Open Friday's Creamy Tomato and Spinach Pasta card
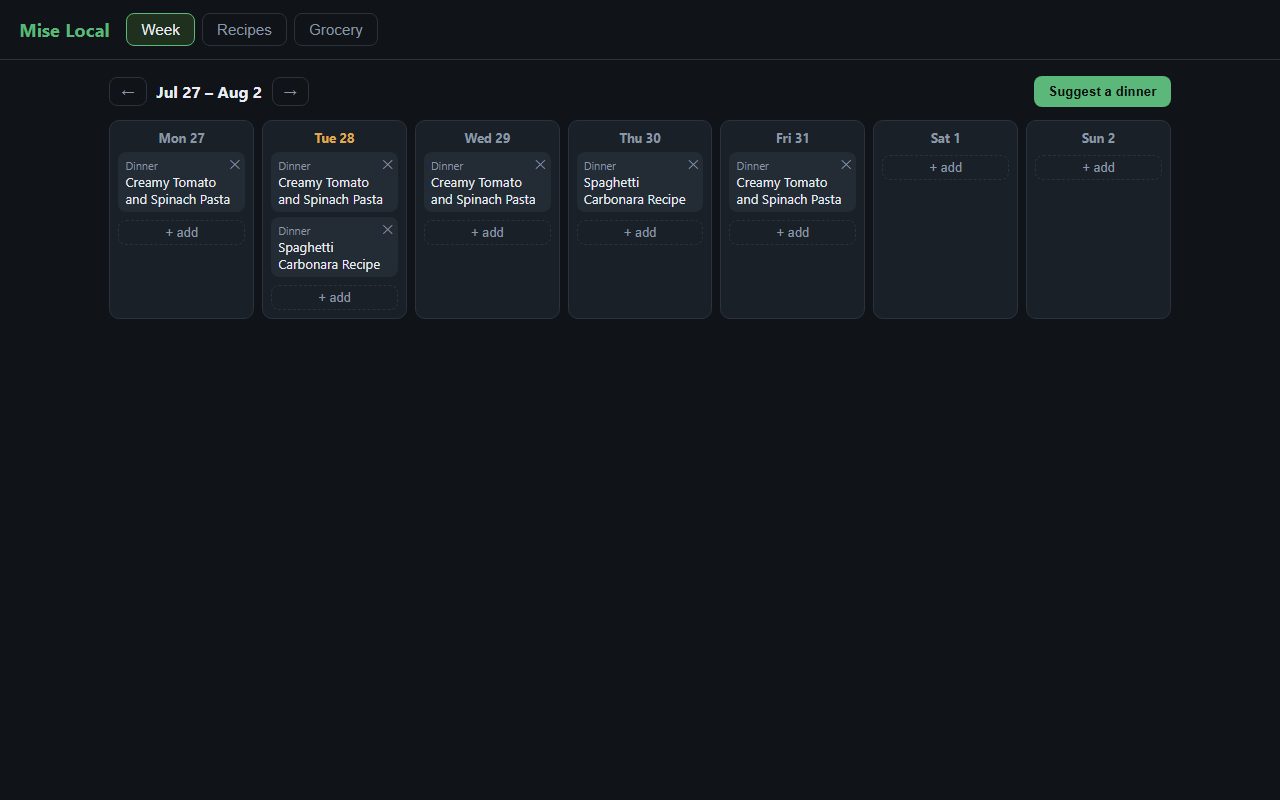1280x800 pixels. 792,182
